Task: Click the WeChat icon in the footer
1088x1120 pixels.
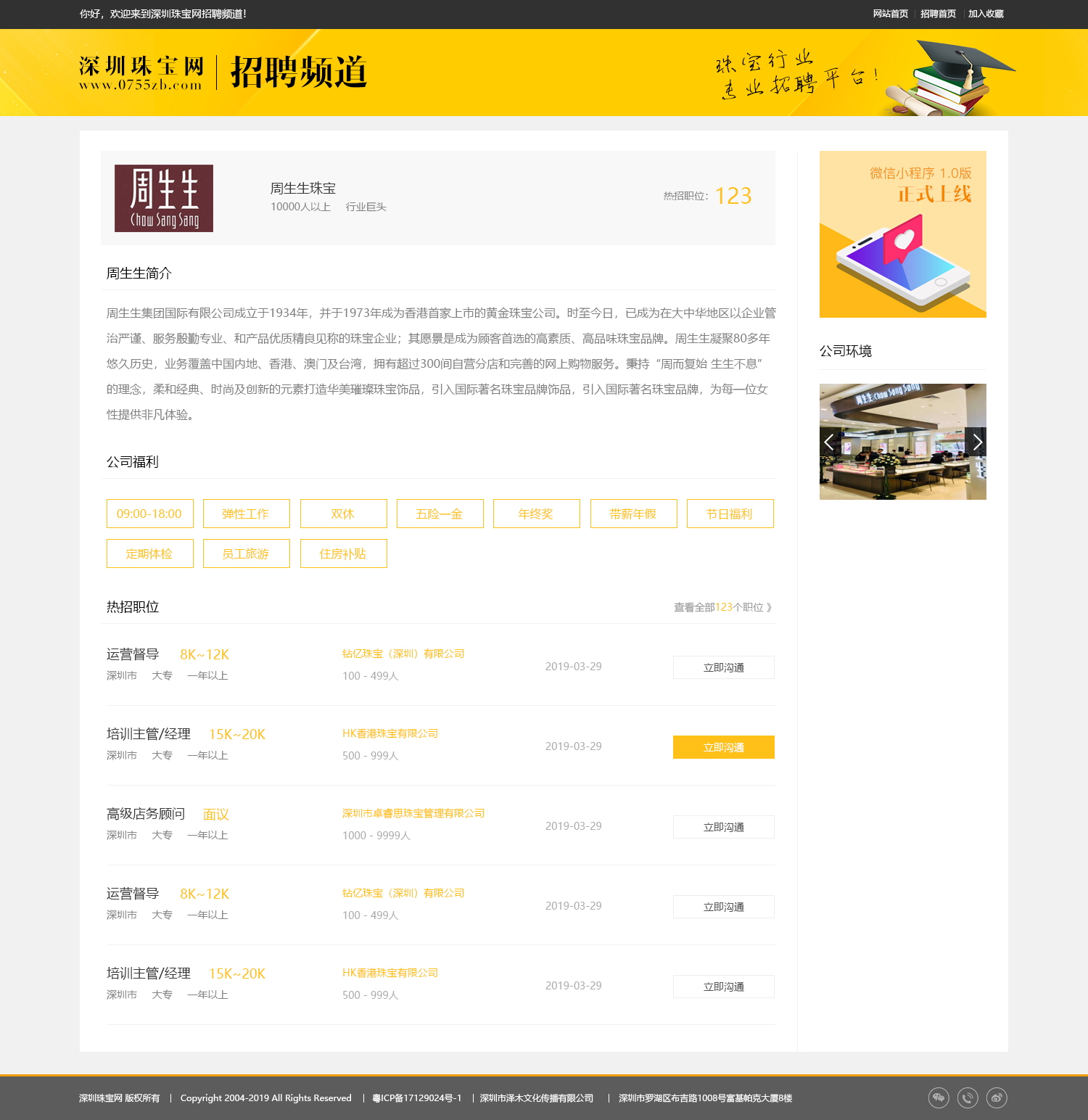Action: coord(939,1098)
